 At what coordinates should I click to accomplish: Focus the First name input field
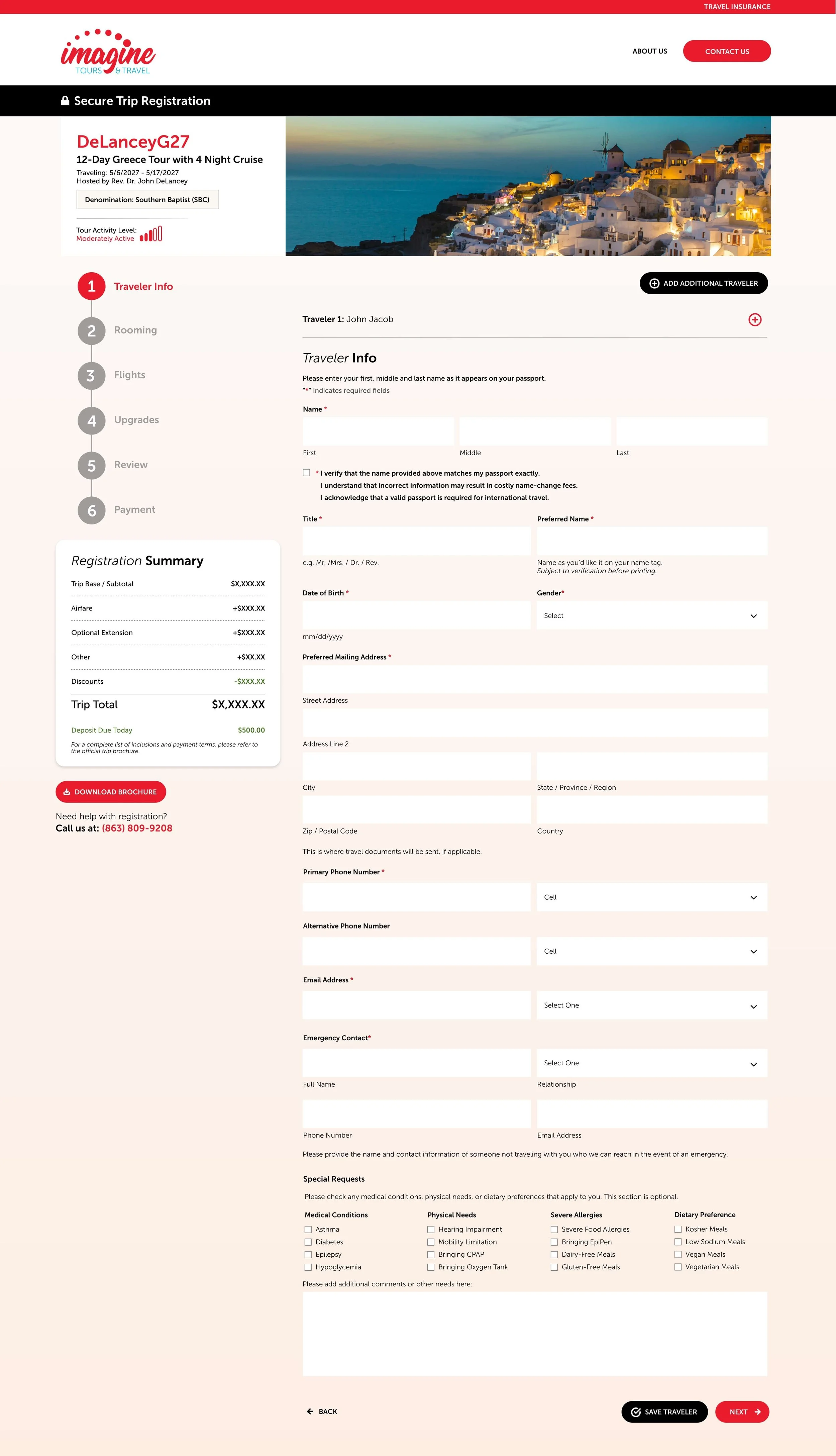tap(379, 431)
